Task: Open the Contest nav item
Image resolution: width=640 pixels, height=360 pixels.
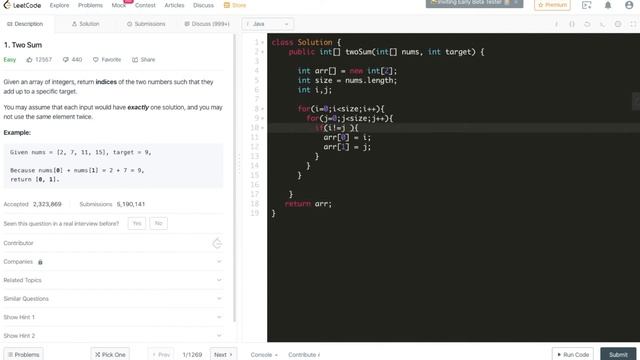Action: click(145, 5)
